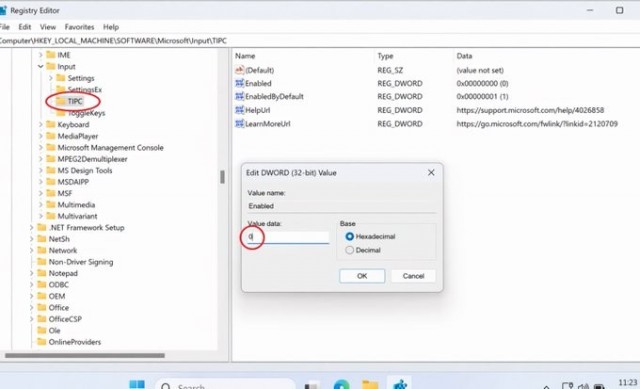Collapse the Input registry key

[x=40, y=66]
